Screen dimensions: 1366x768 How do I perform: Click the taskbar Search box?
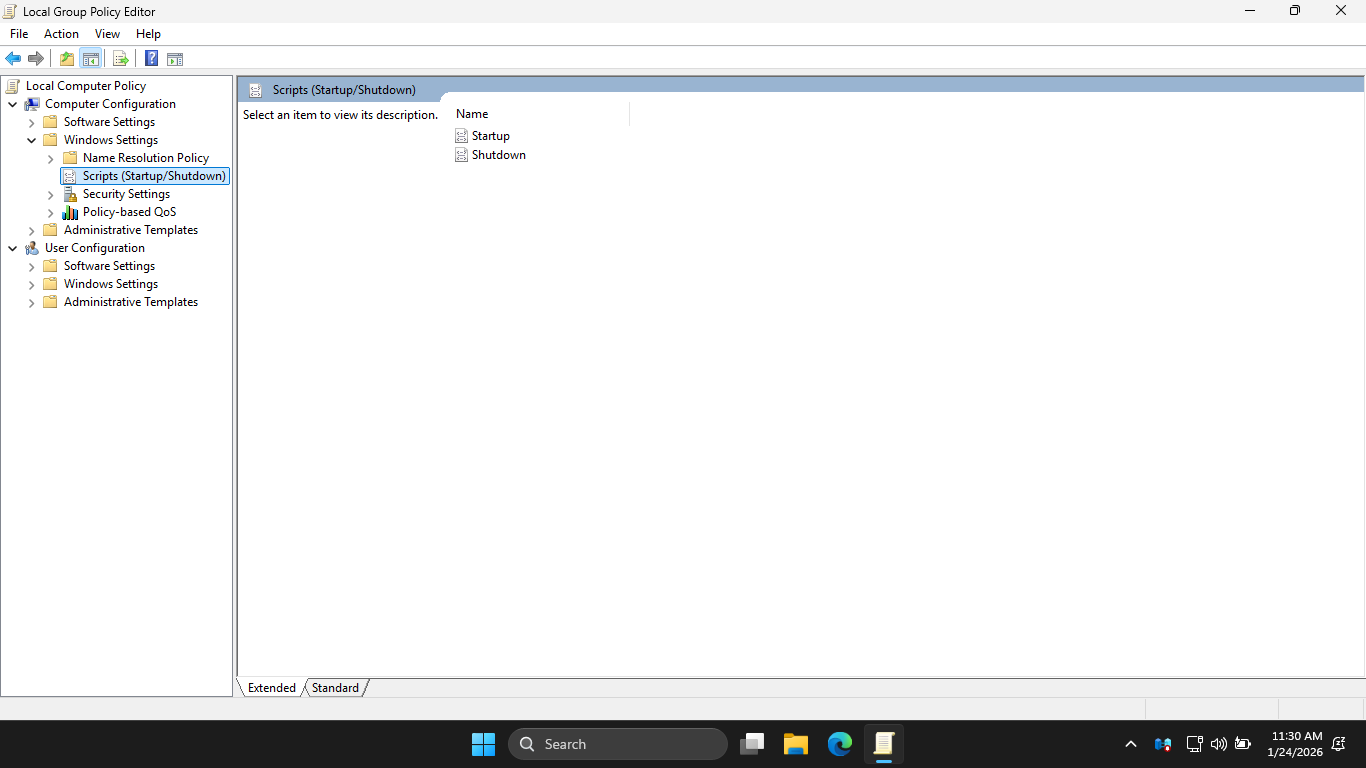click(x=617, y=744)
